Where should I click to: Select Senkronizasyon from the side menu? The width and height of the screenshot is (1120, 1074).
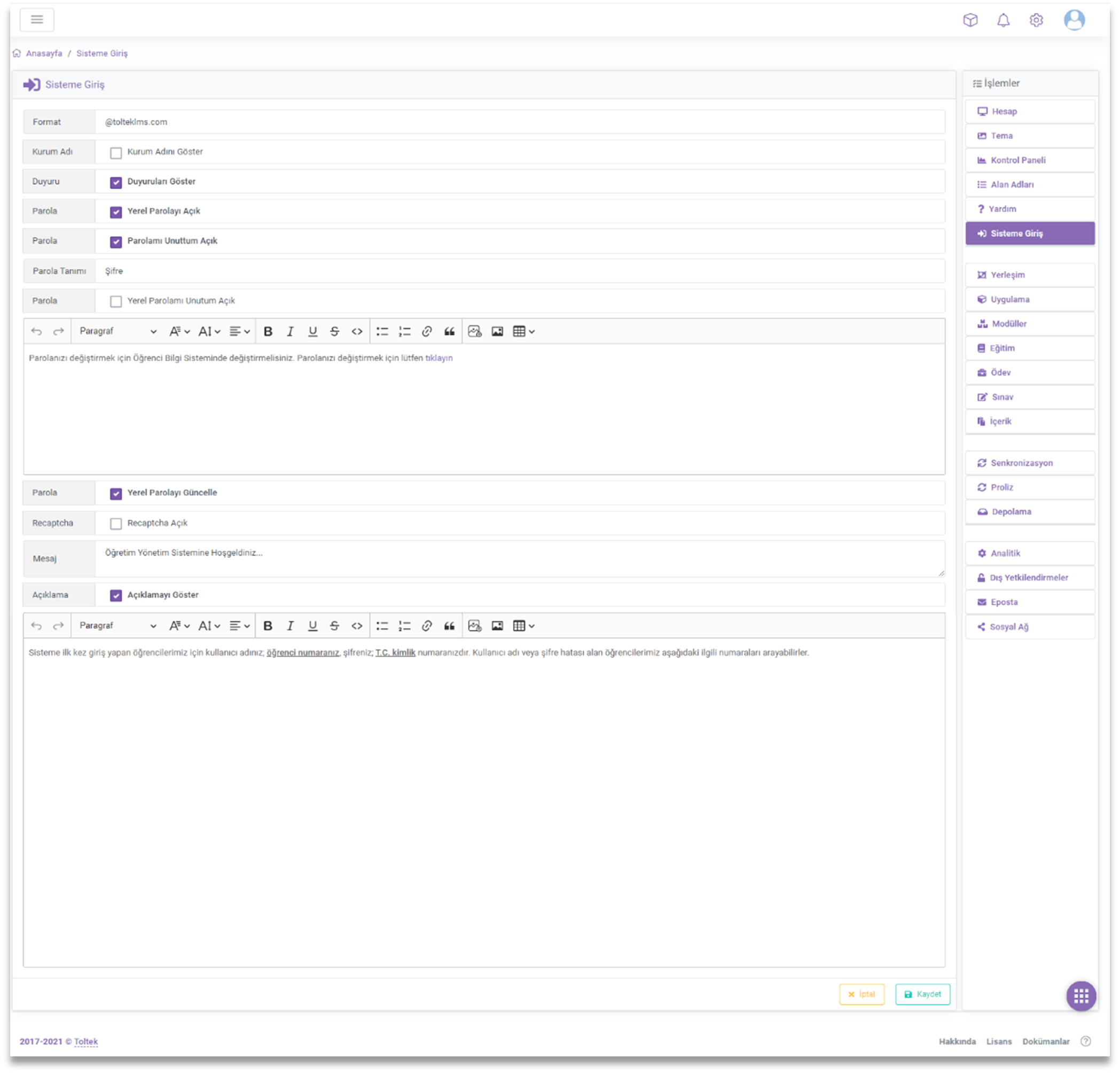coord(1030,463)
